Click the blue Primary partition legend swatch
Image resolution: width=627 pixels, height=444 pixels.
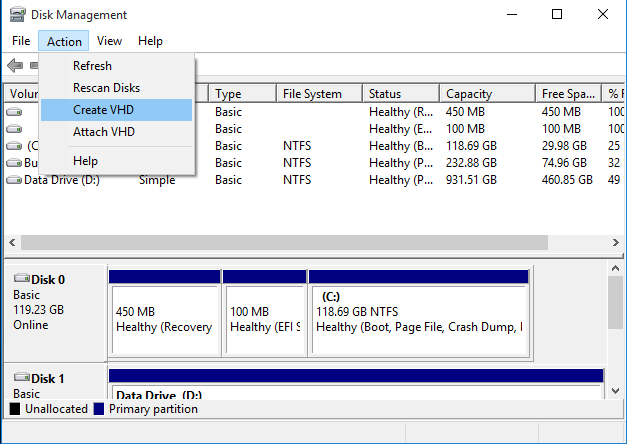99,409
